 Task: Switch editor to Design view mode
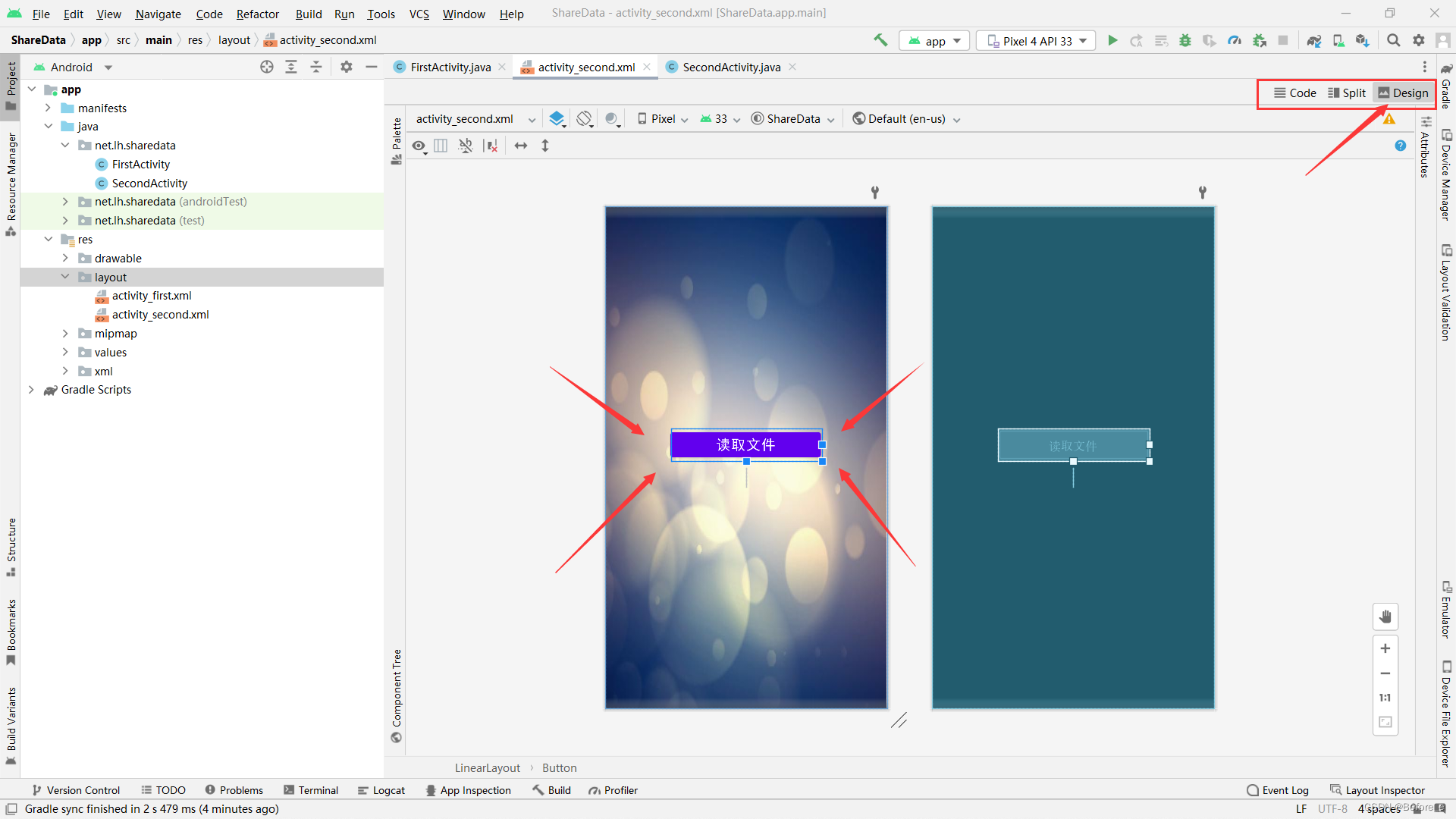(1403, 93)
